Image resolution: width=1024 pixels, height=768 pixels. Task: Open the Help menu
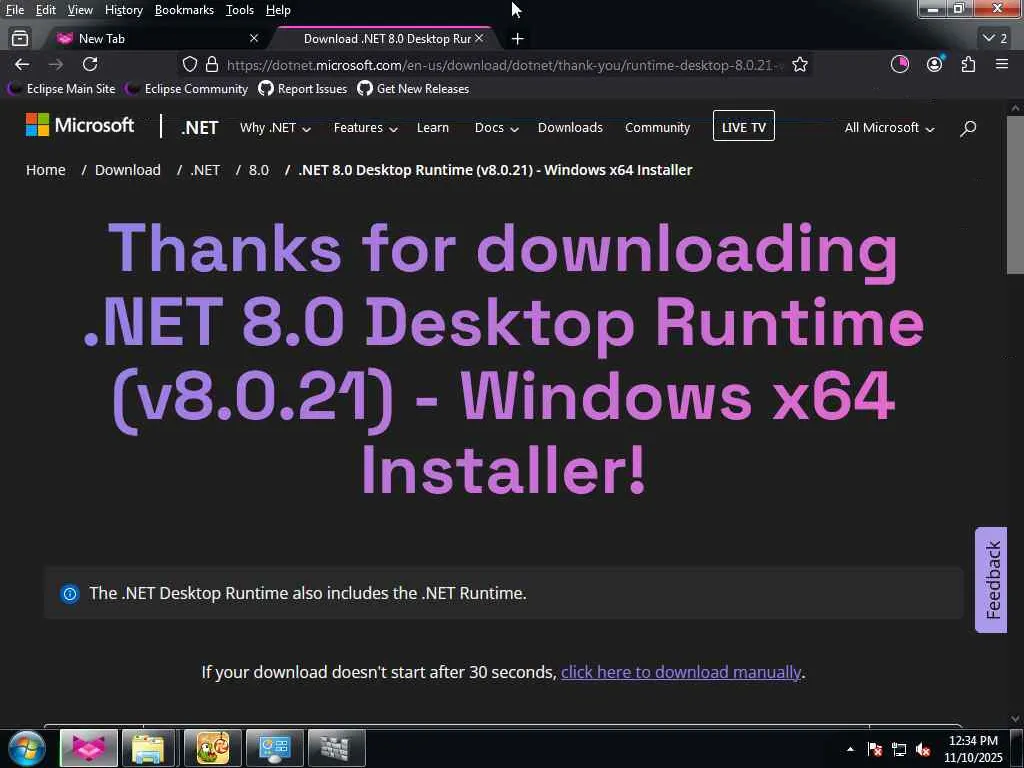point(278,10)
